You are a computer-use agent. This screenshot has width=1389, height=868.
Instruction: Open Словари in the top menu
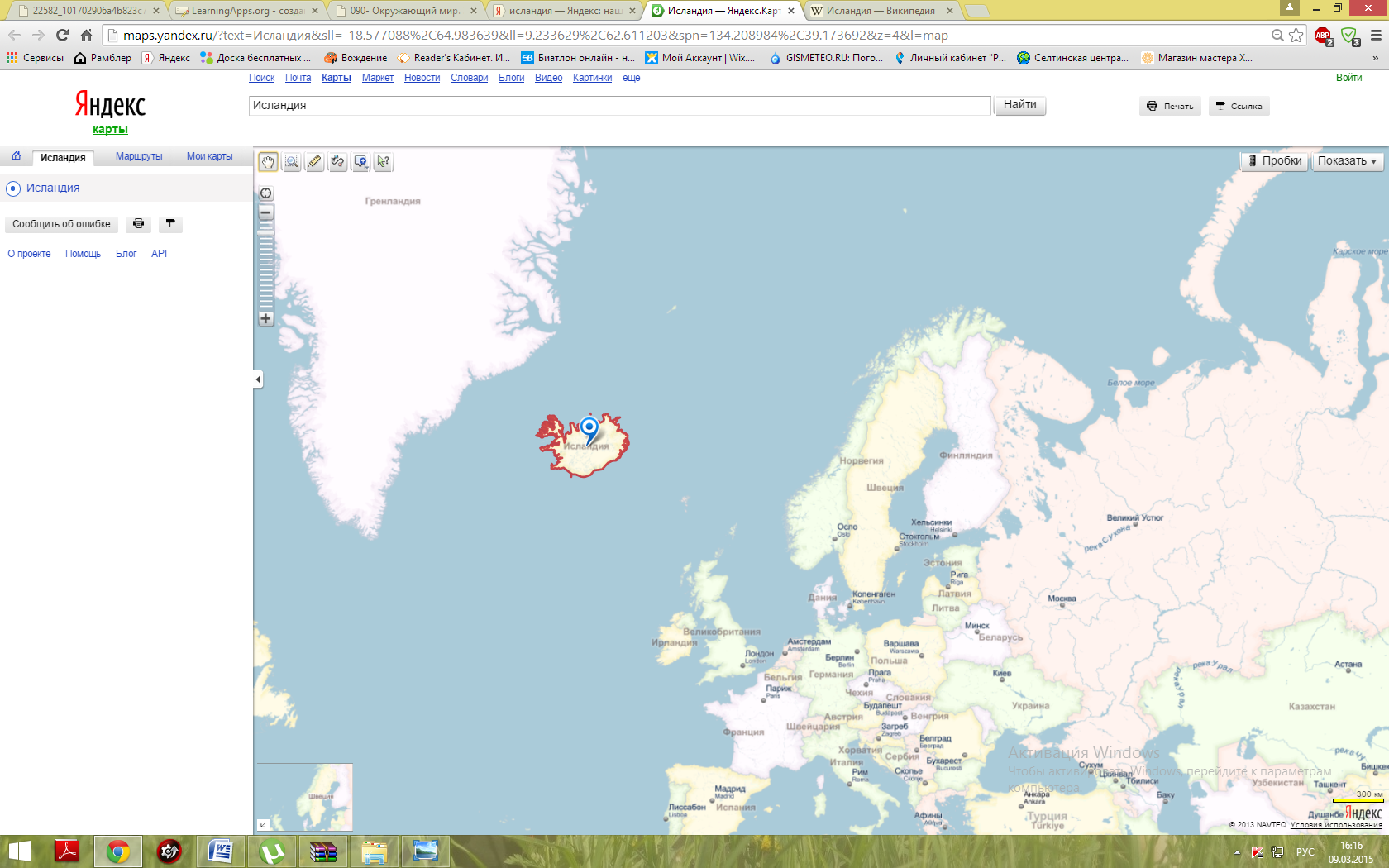[469, 78]
